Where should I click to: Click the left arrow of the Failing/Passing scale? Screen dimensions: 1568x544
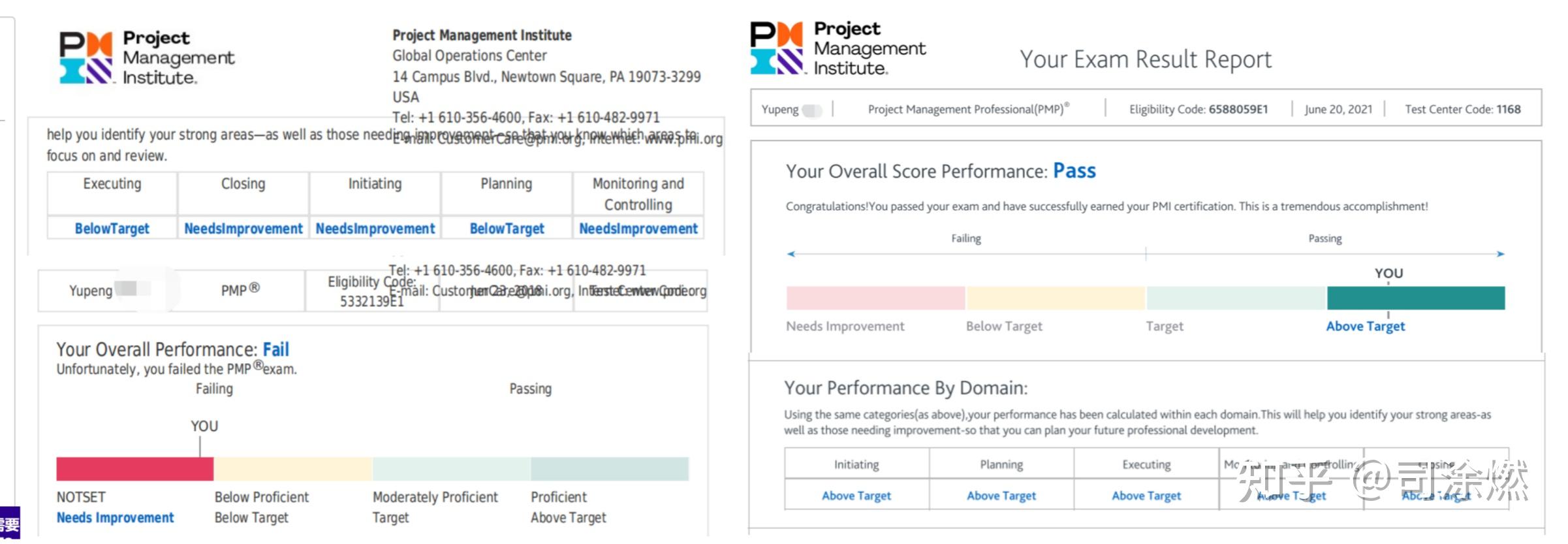click(x=791, y=253)
